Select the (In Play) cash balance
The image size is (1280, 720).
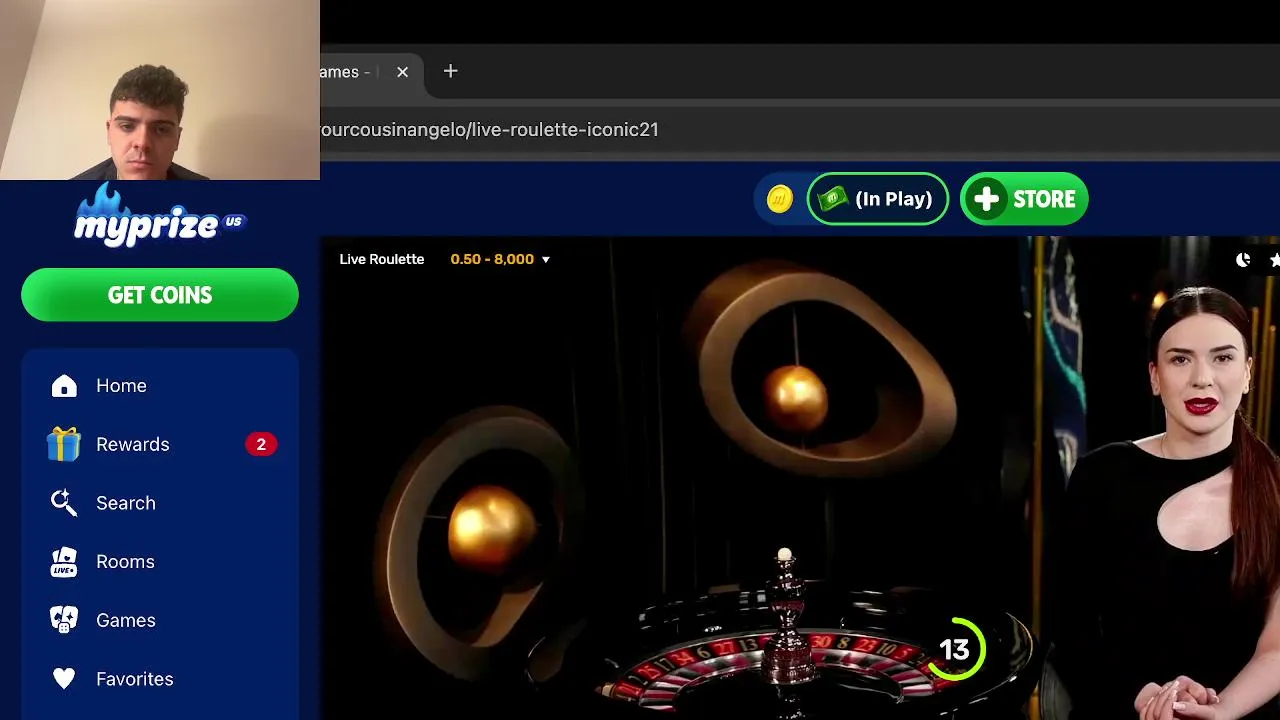tap(877, 199)
